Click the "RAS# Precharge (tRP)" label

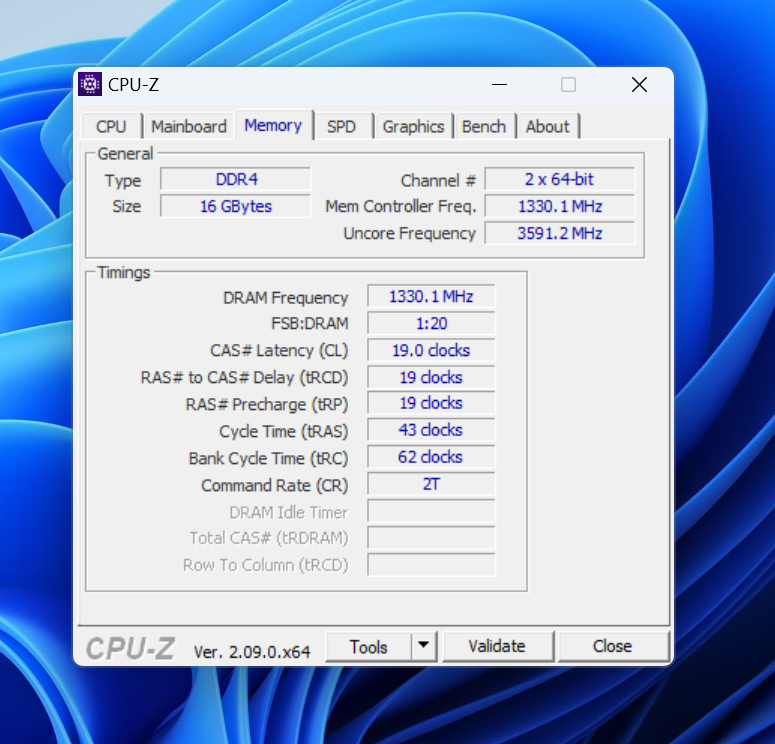click(x=267, y=404)
